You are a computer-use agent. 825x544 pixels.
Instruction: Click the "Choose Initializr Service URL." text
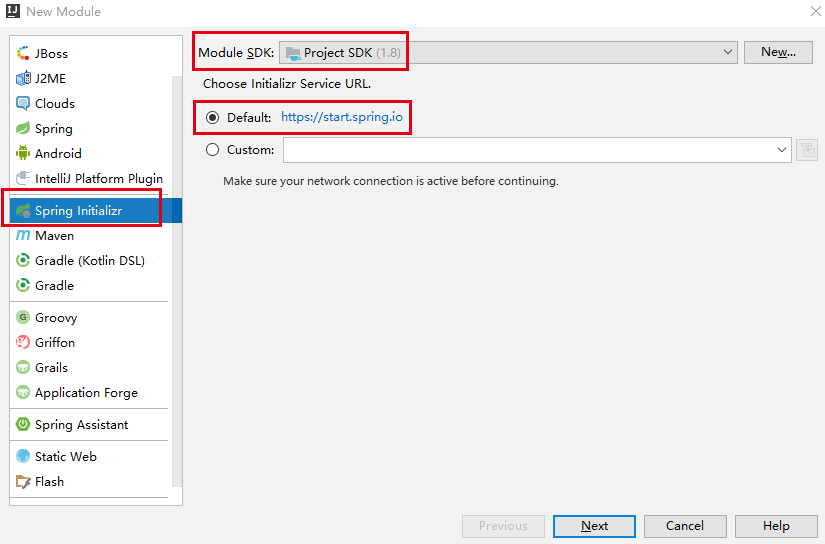click(287, 84)
